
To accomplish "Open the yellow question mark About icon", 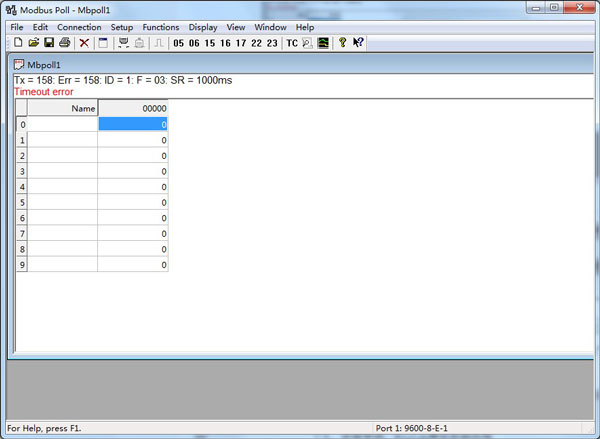I will (342, 43).
